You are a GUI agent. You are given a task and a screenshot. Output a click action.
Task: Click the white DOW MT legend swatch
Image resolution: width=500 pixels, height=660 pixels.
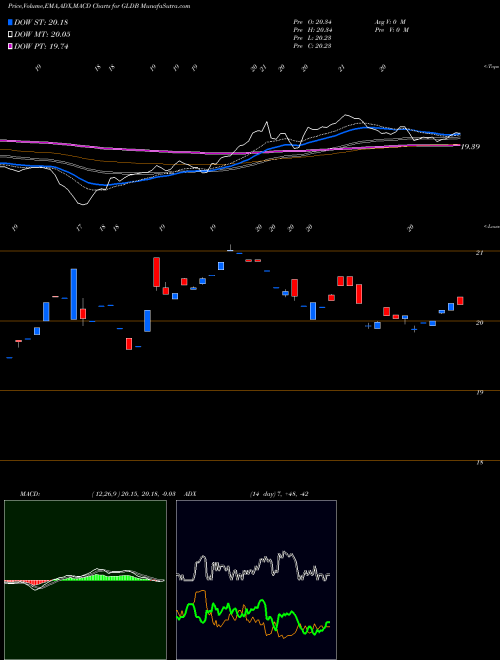point(10,35)
